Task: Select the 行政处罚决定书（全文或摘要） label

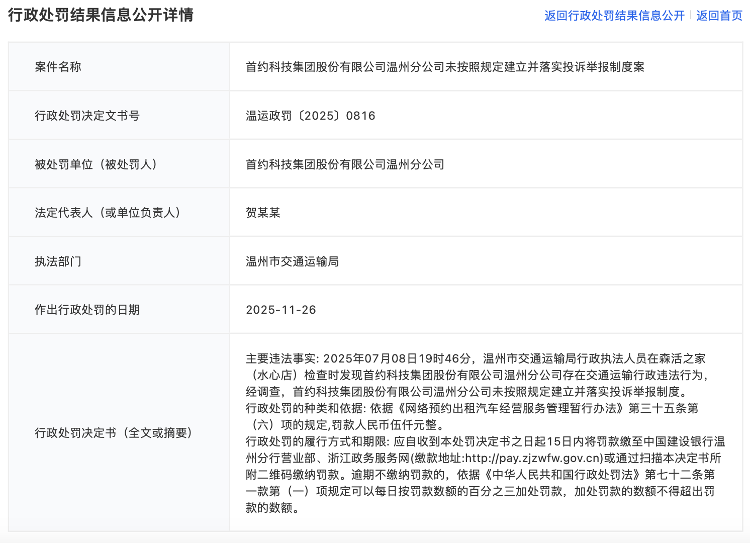Action: point(112,433)
